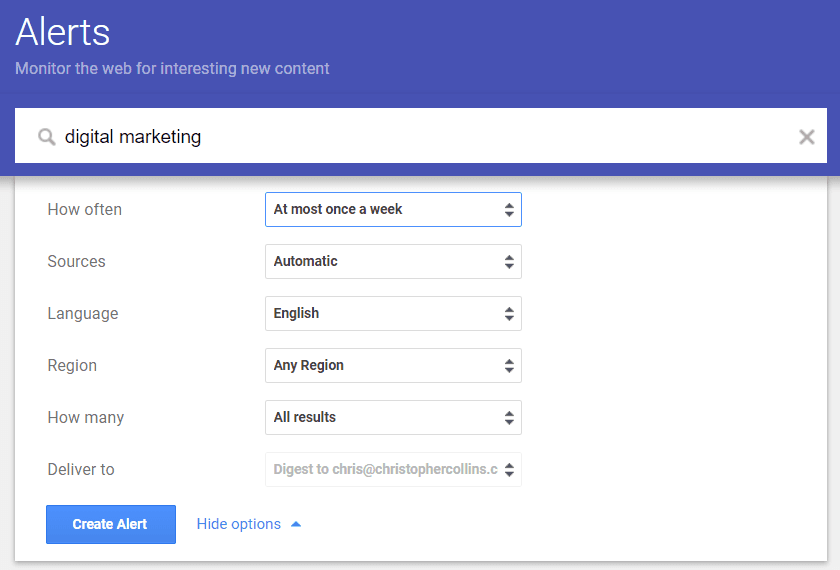This screenshot has width=840, height=570.
Task: Click the 'Deliver to' label
Action: tap(80, 470)
